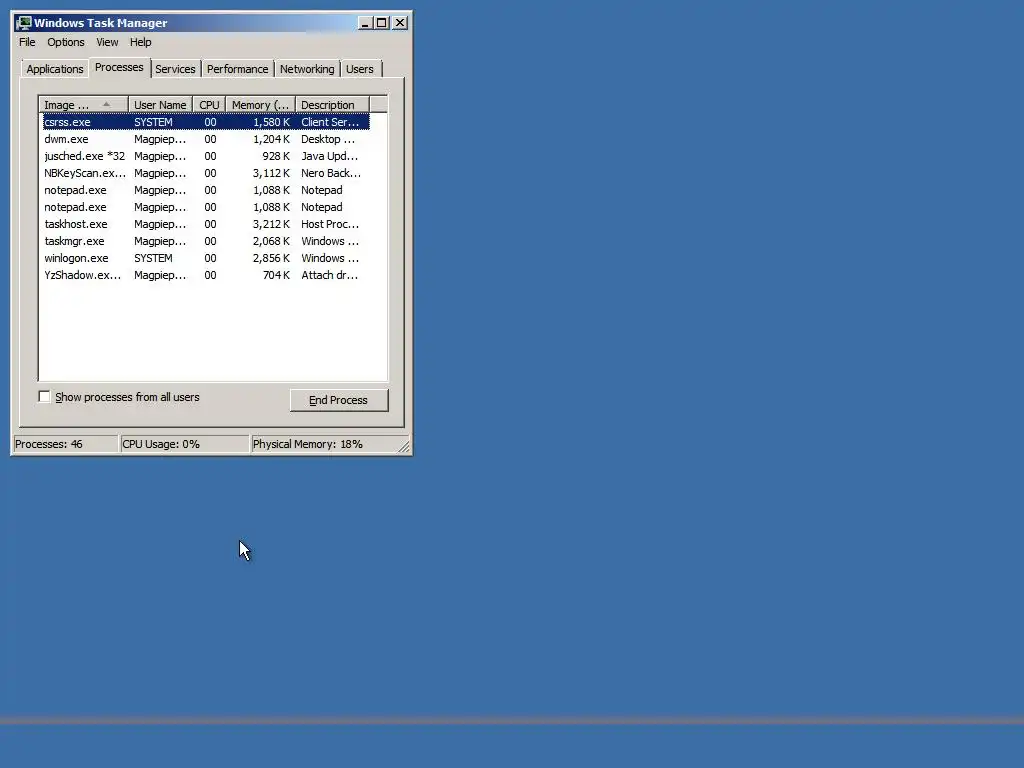
Task: Open the File menu
Action: click(27, 42)
